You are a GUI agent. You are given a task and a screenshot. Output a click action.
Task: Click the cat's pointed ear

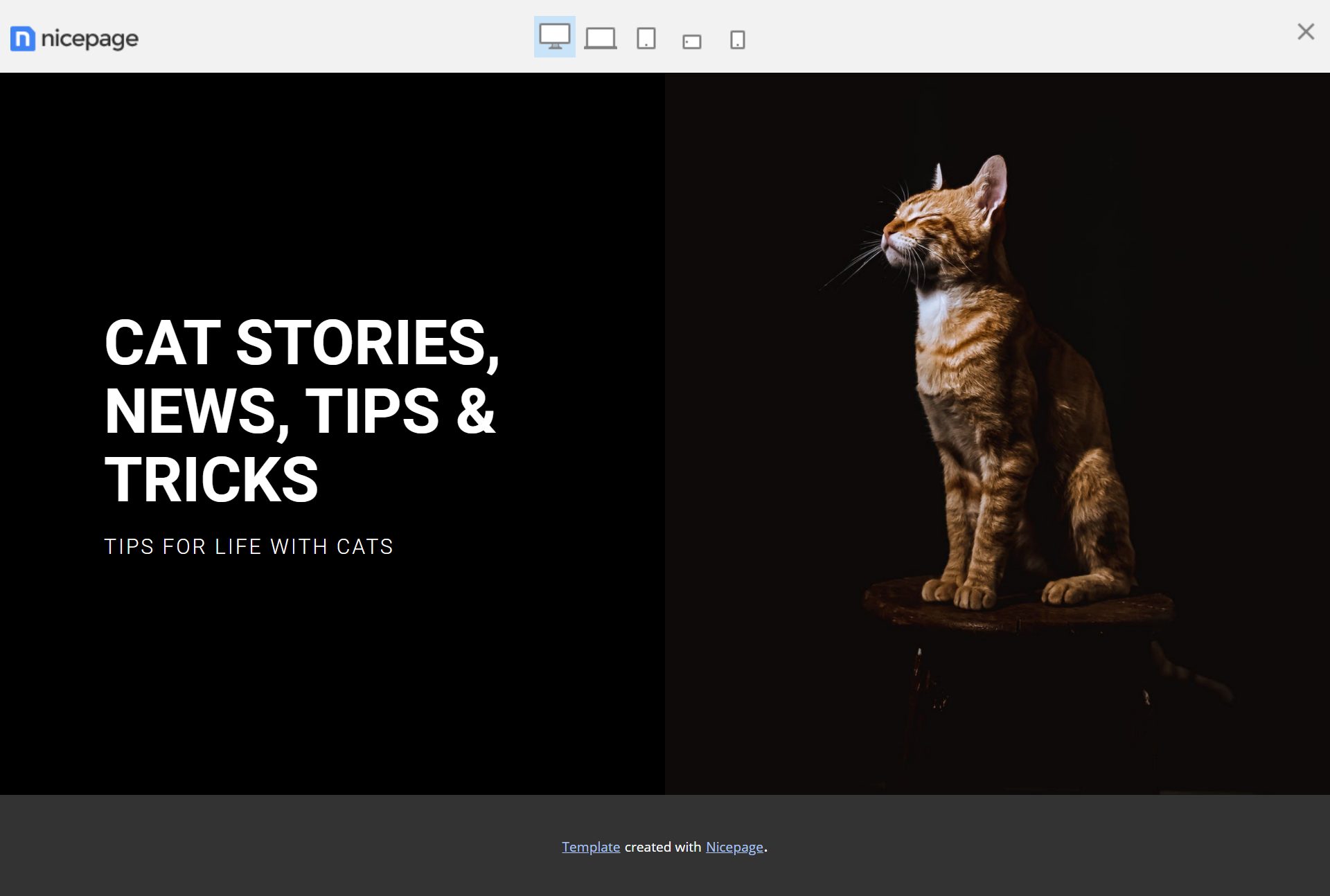click(991, 181)
